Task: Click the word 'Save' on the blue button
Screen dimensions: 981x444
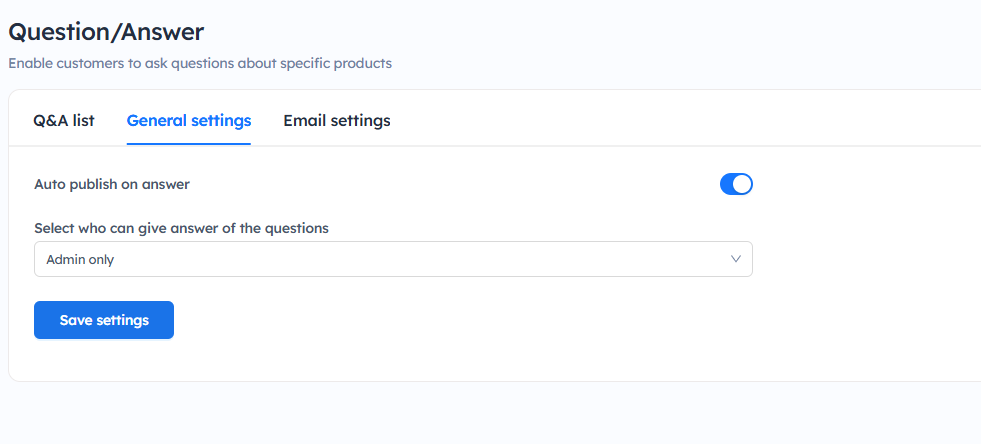Action: [x=77, y=320]
